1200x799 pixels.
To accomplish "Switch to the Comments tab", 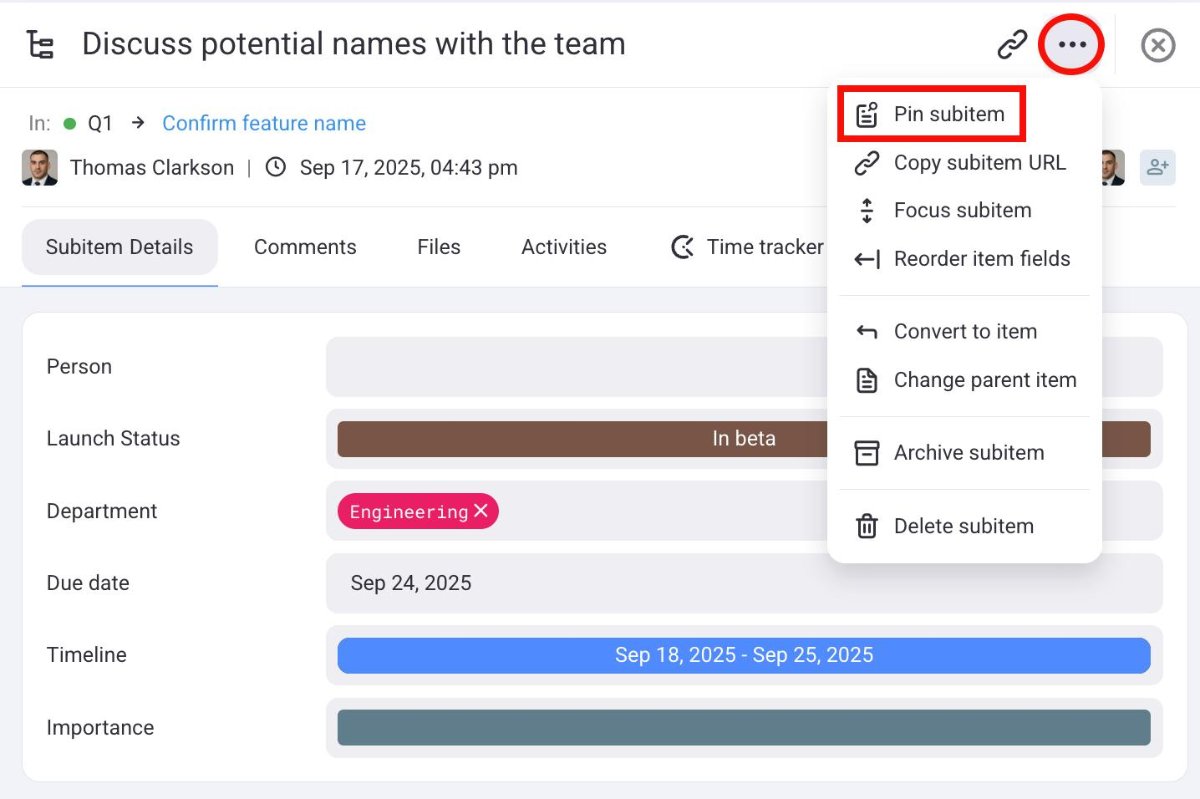I will 305,247.
